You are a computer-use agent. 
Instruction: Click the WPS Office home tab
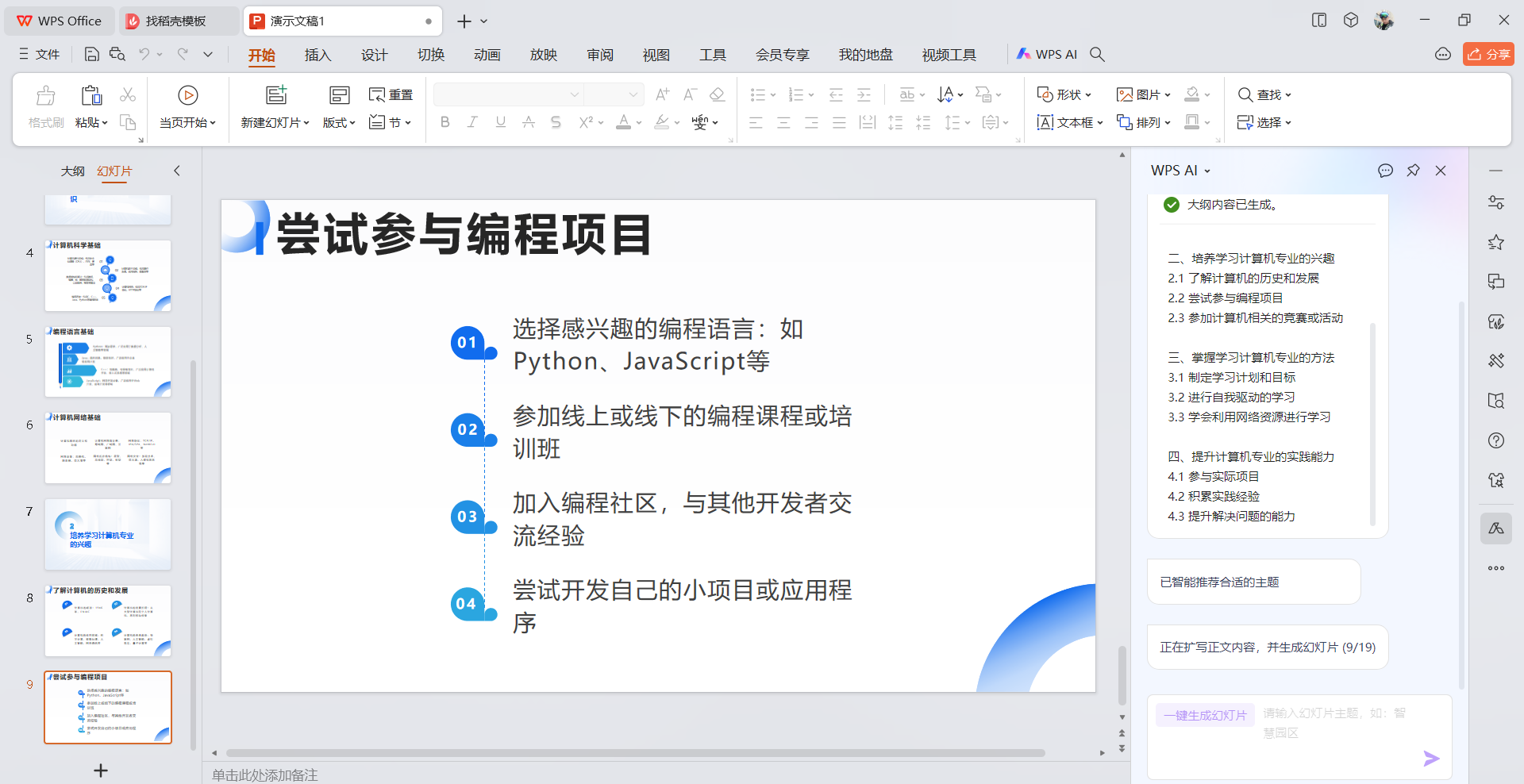click(60, 21)
